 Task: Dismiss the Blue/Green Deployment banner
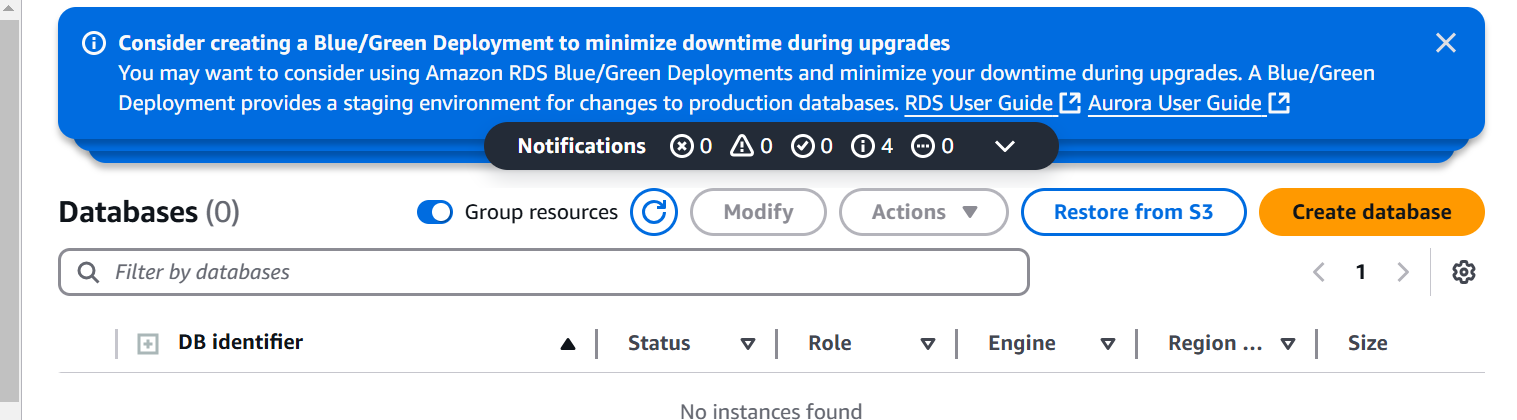click(x=1445, y=42)
